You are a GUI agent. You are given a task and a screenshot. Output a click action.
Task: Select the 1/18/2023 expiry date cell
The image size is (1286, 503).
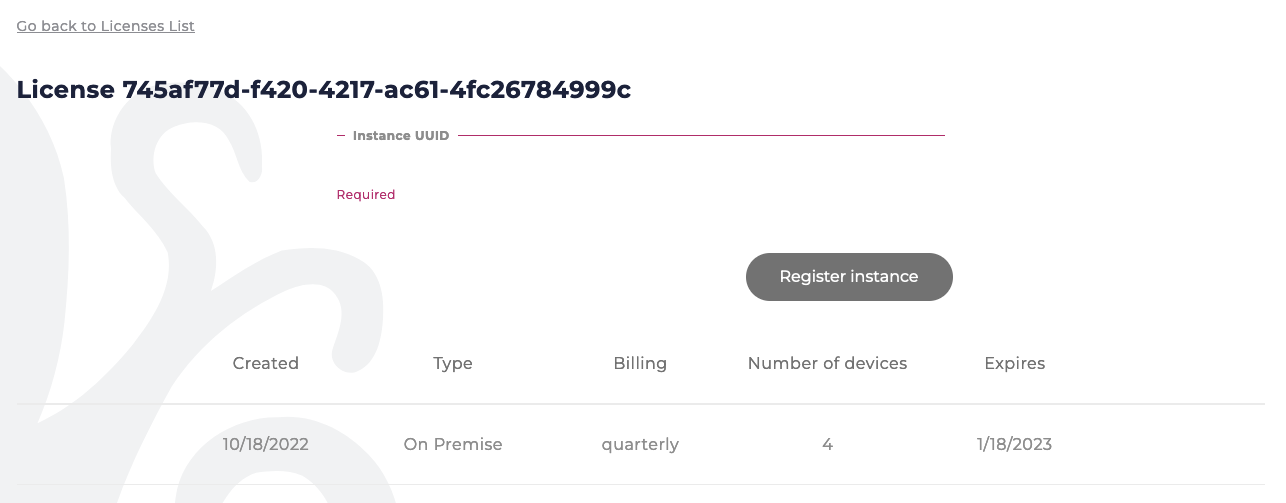1015,444
